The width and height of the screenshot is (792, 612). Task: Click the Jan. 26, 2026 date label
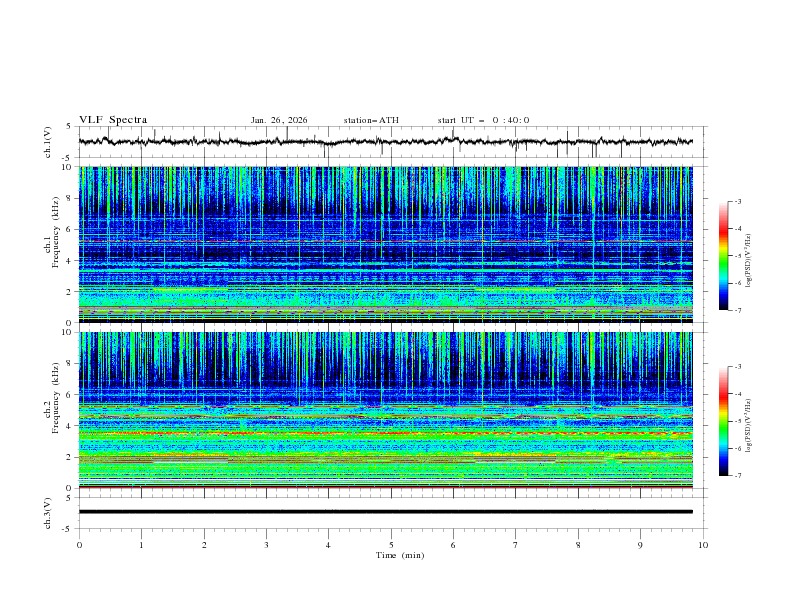[278, 120]
